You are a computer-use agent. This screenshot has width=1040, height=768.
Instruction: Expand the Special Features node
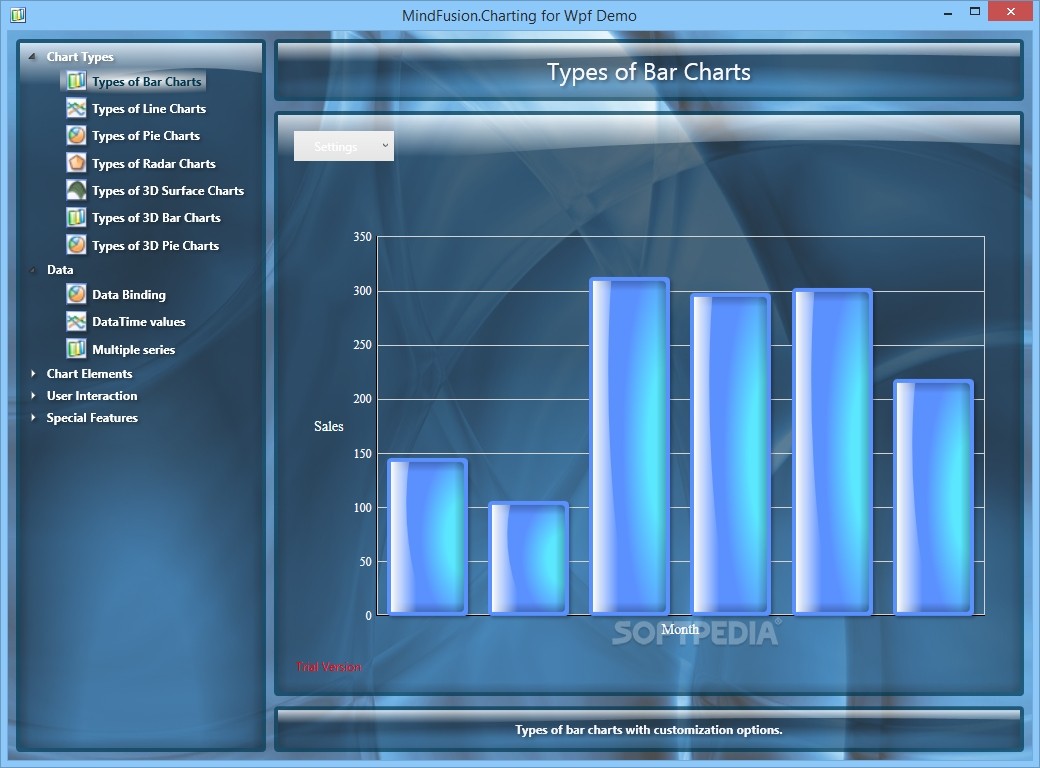[32, 418]
